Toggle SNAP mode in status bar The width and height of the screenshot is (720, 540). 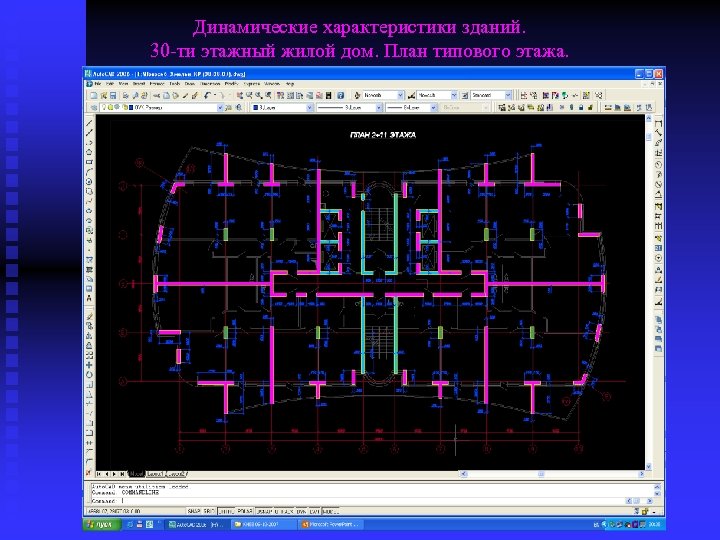pyautogui.click(x=194, y=512)
